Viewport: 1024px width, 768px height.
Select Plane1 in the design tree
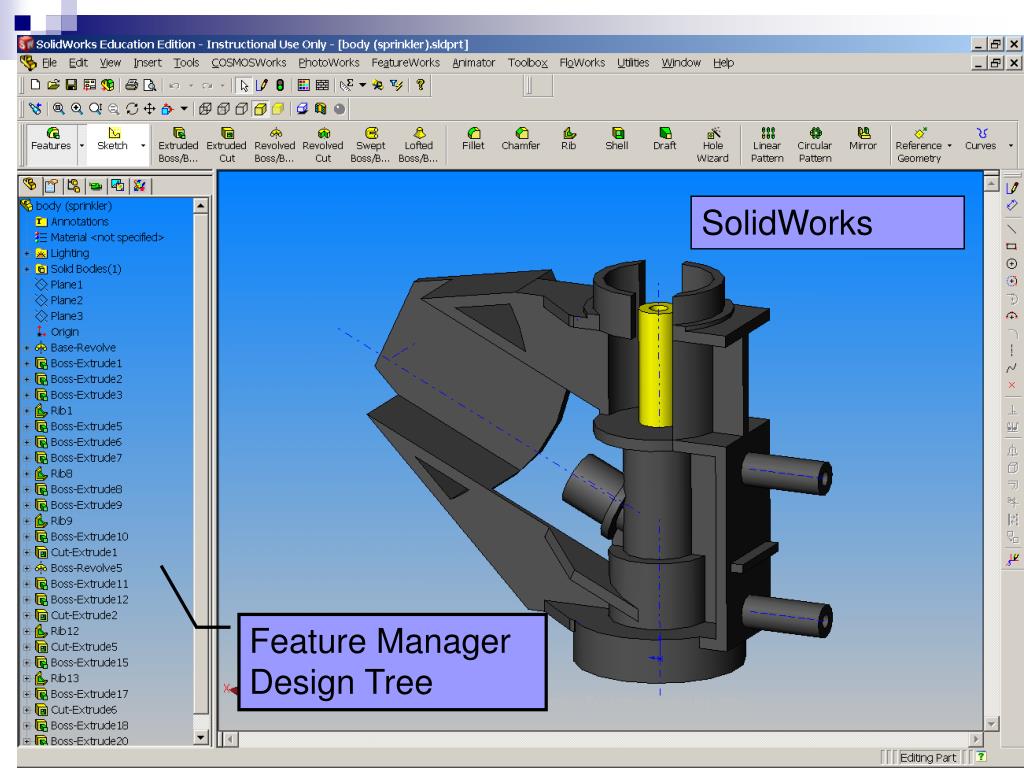click(59, 285)
